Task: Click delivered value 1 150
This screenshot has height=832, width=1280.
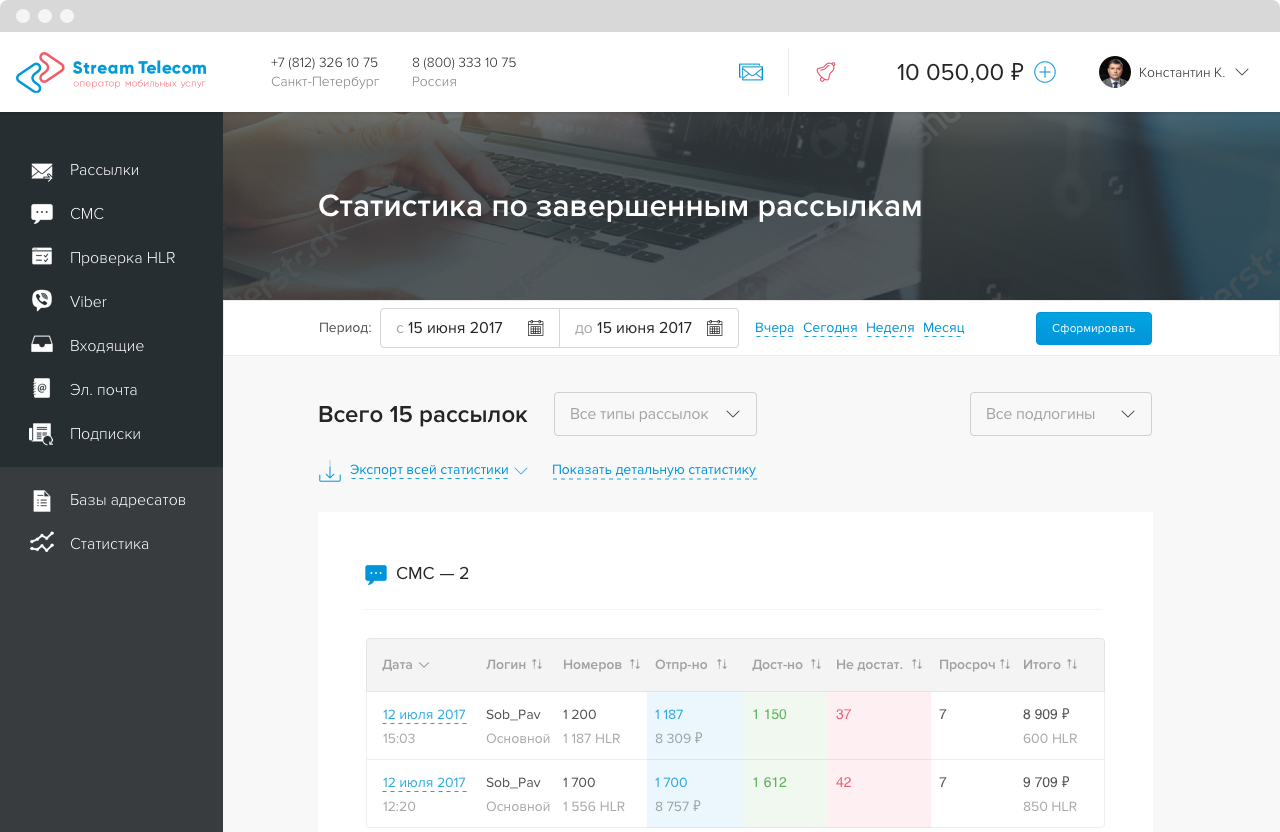Action: 770,715
